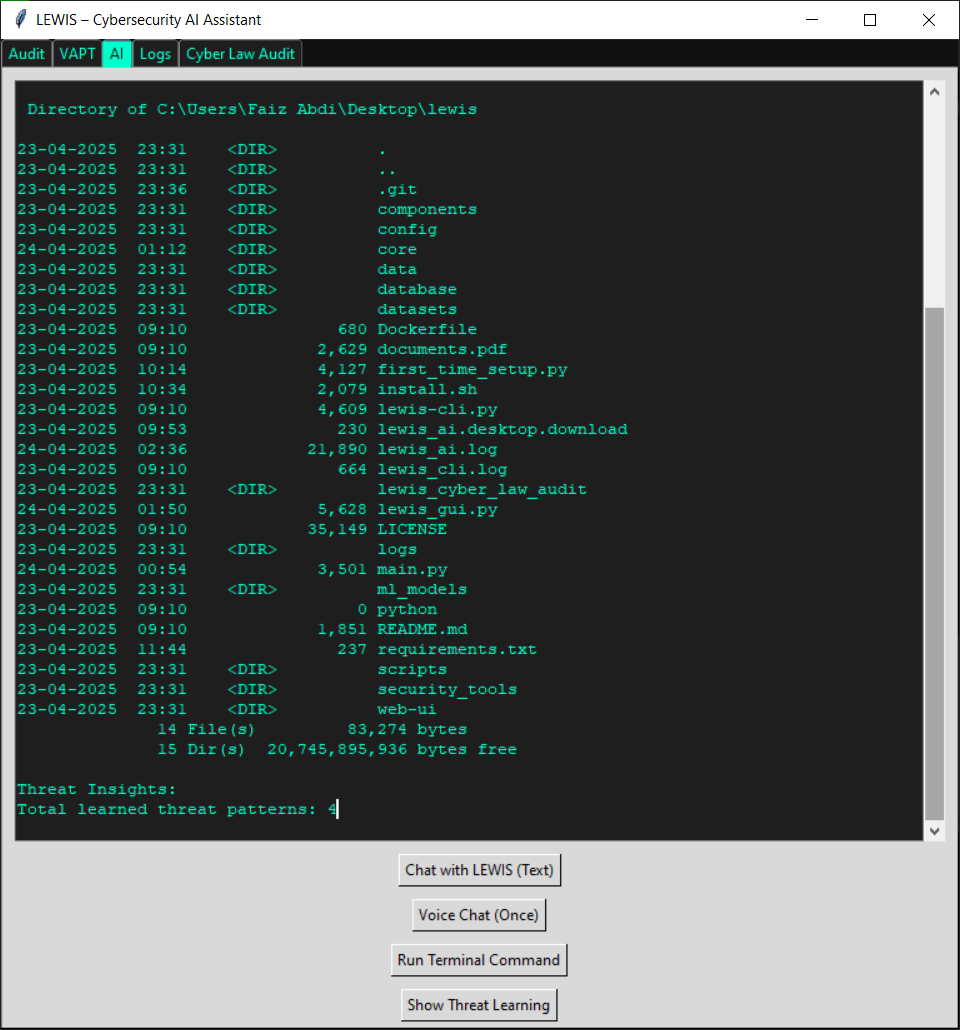The image size is (960, 1030).
Task: Open the Cyber Law Audit tab
Action: click(x=240, y=54)
